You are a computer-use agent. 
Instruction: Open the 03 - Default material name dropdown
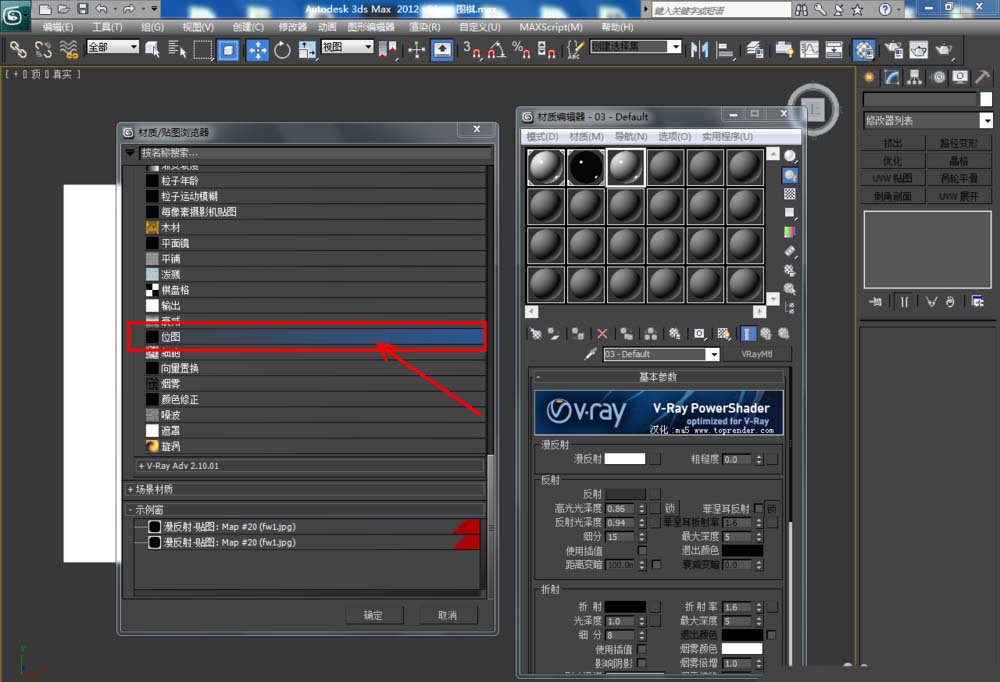[x=661, y=354]
